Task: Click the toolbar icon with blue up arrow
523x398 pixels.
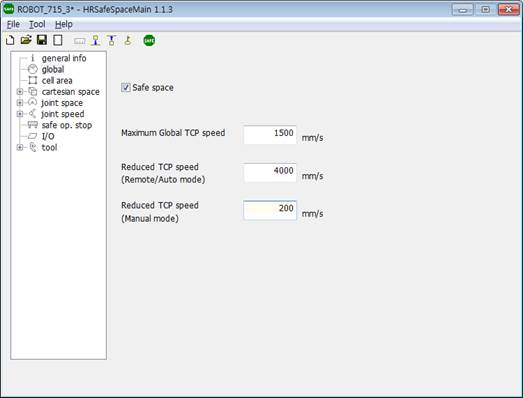Action: 112,40
